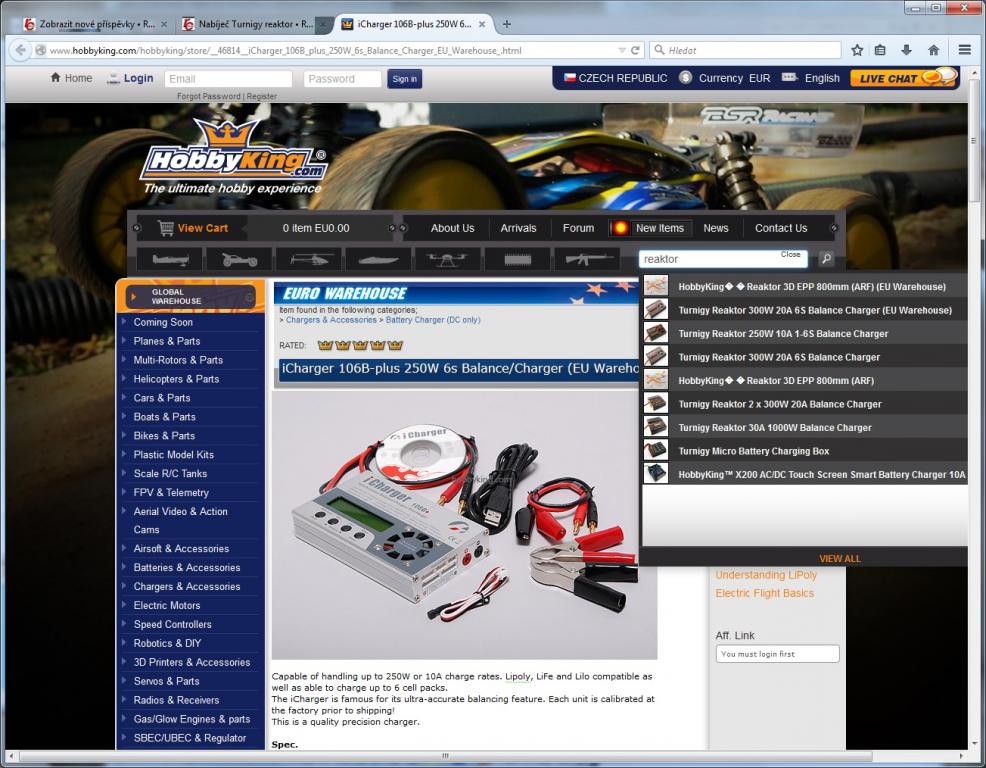Viewport: 986px width, 768px height.
Task: Click the Sign in button
Action: coord(404,79)
